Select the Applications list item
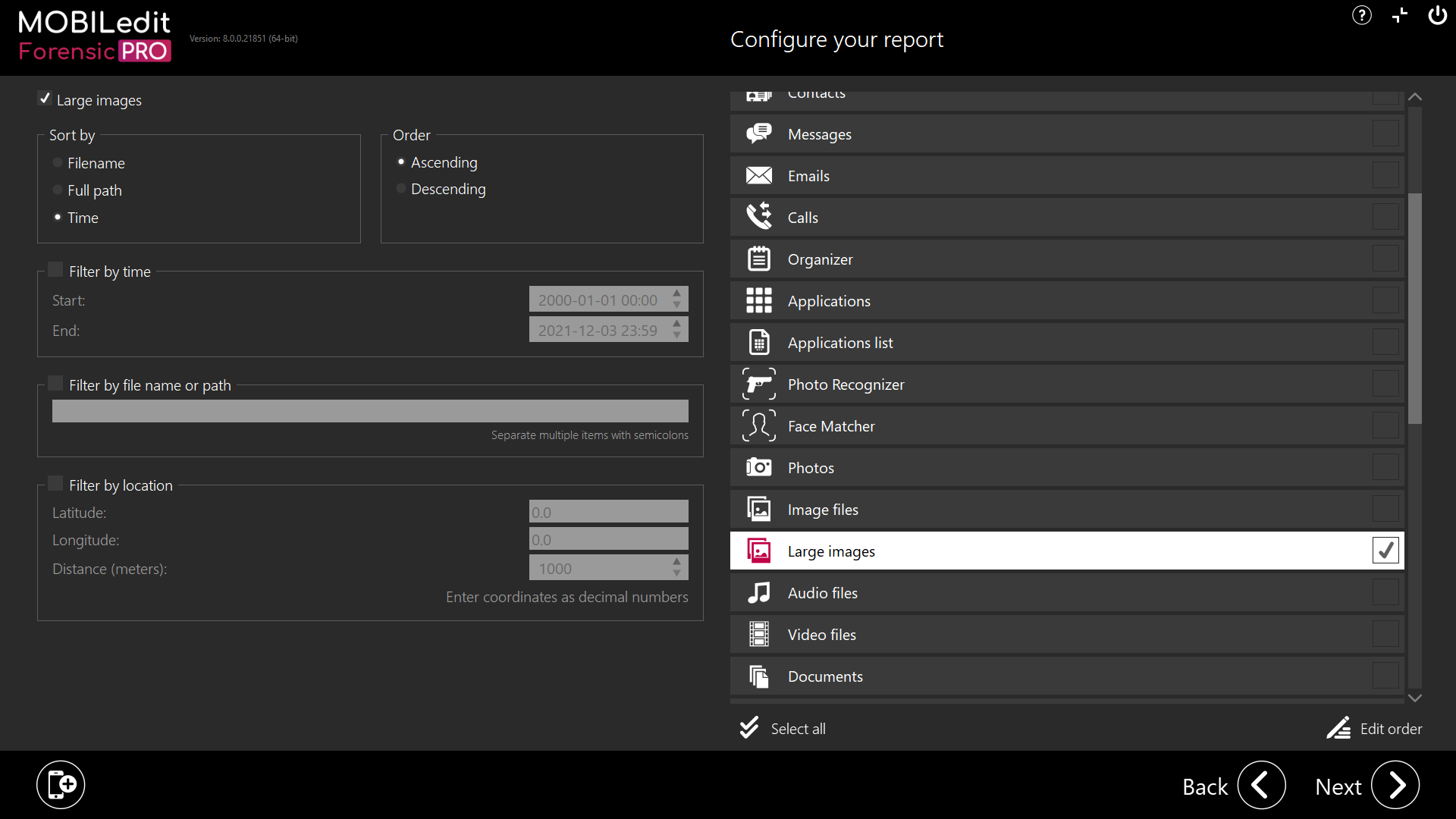The width and height of the screenshot is (1456, 819). pyautogui.click(x=840, y=343)
